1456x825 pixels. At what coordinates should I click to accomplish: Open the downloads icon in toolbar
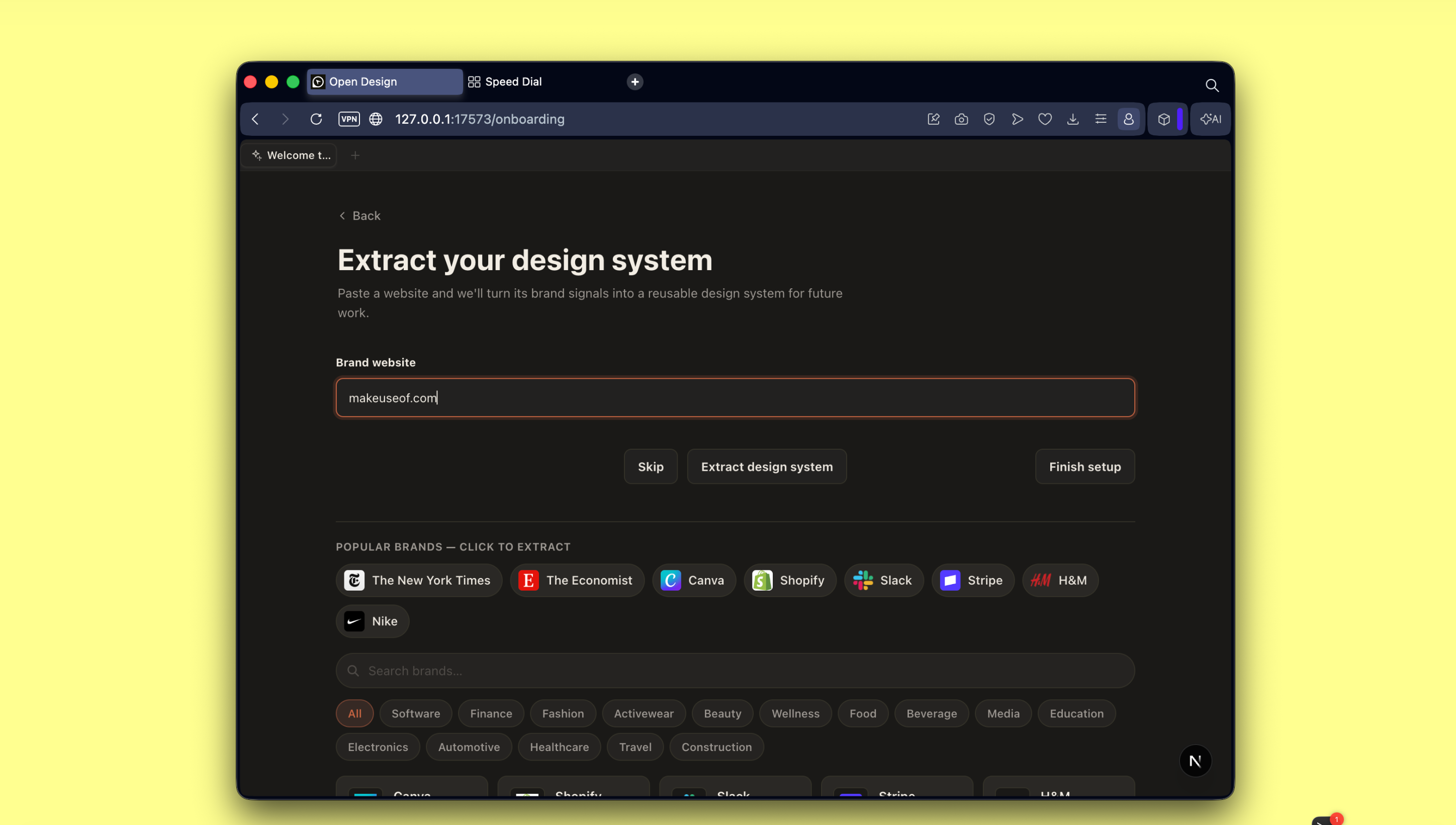pyautogui.click(x=1072, y=119)
